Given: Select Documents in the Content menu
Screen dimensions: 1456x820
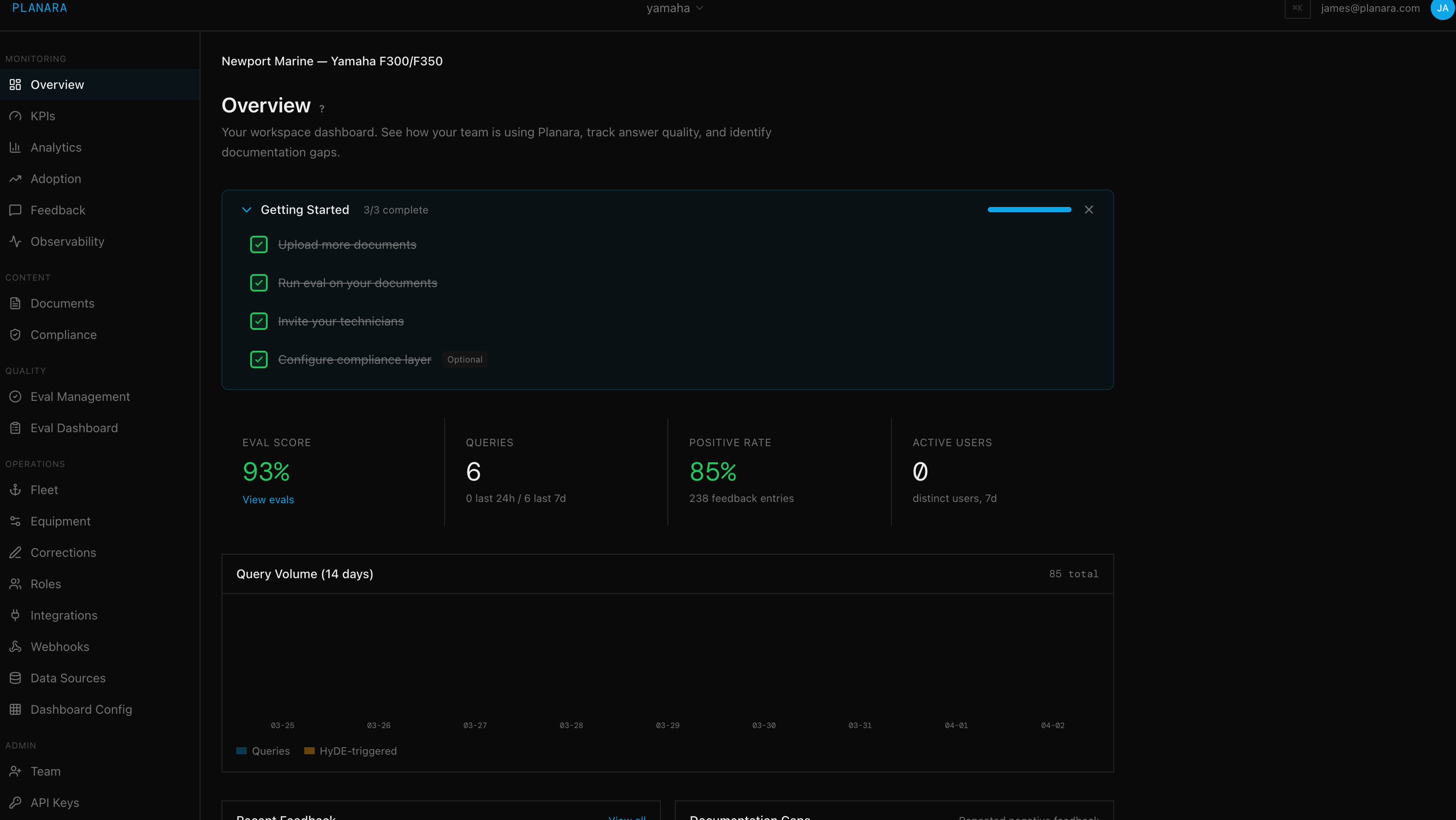Looking at the screenshot, I should (x=99, y=303).
